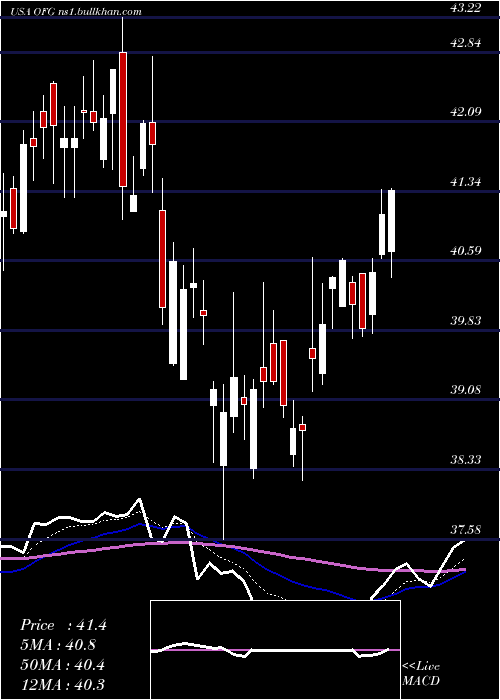Click the tall red candlestick below 42.84
500x700 pixels.
123,119
